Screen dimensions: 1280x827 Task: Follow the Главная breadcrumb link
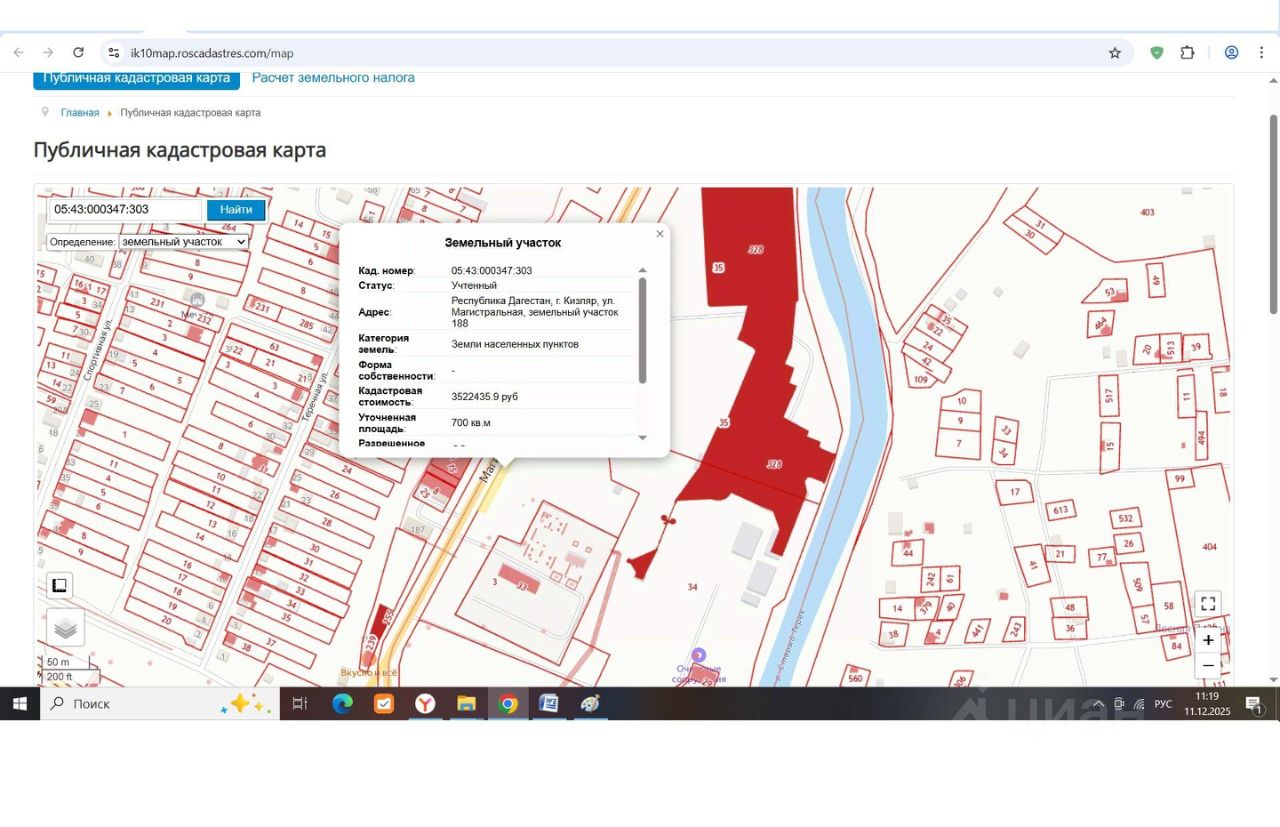(80, 113)
